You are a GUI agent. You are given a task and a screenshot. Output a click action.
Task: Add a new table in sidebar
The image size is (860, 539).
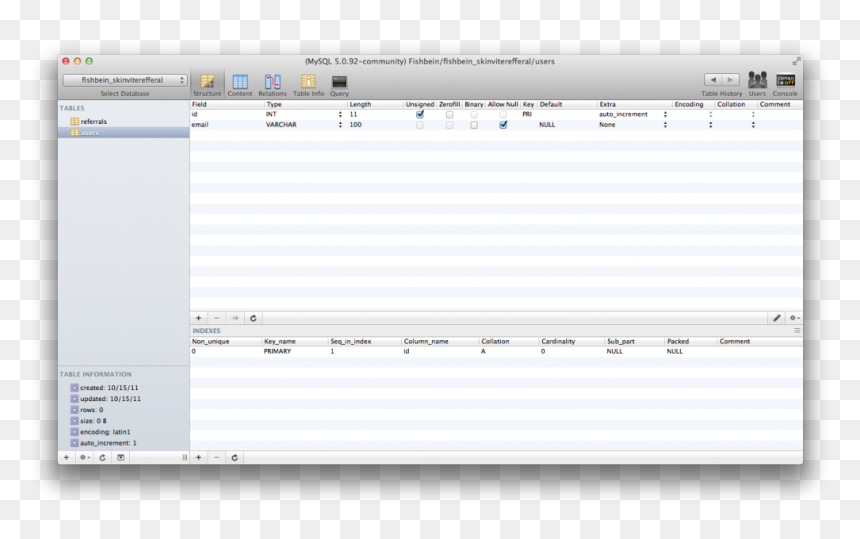(66, 457)
